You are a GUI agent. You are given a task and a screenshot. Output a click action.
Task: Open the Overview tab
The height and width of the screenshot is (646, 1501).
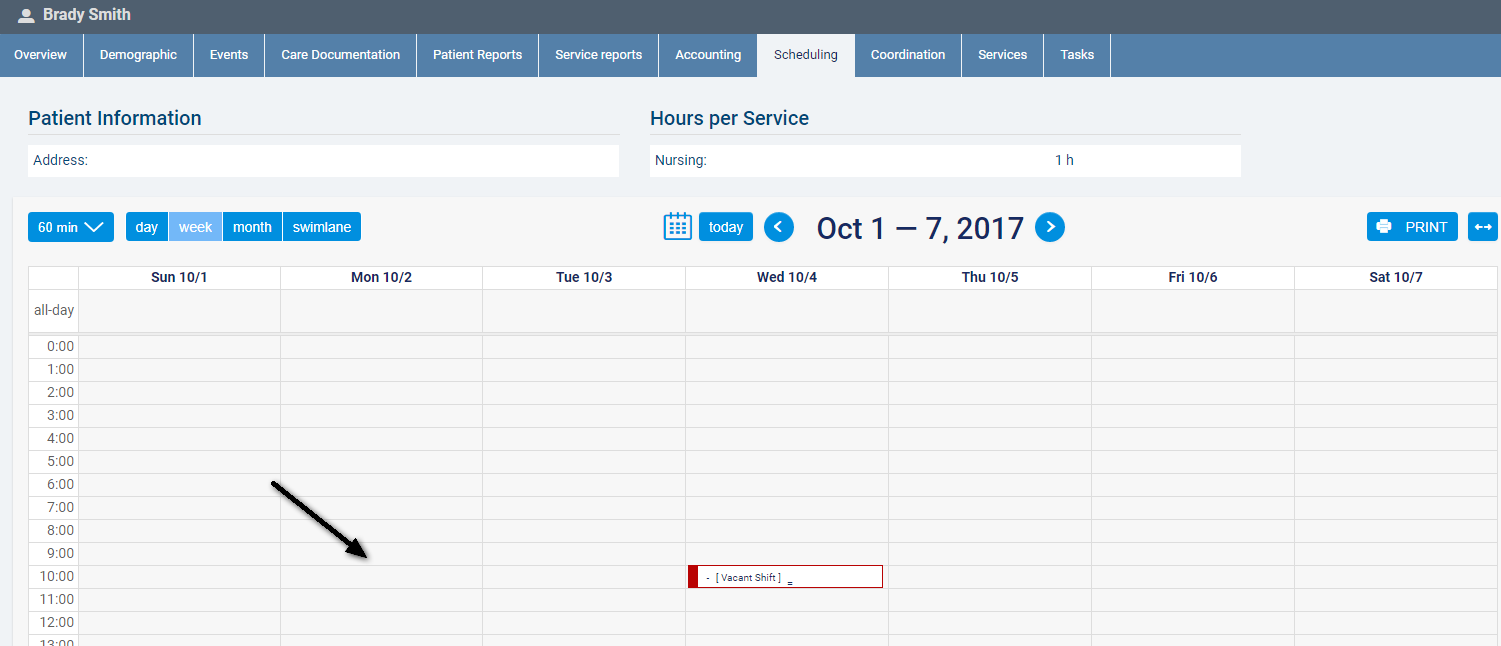pos(41,55)
